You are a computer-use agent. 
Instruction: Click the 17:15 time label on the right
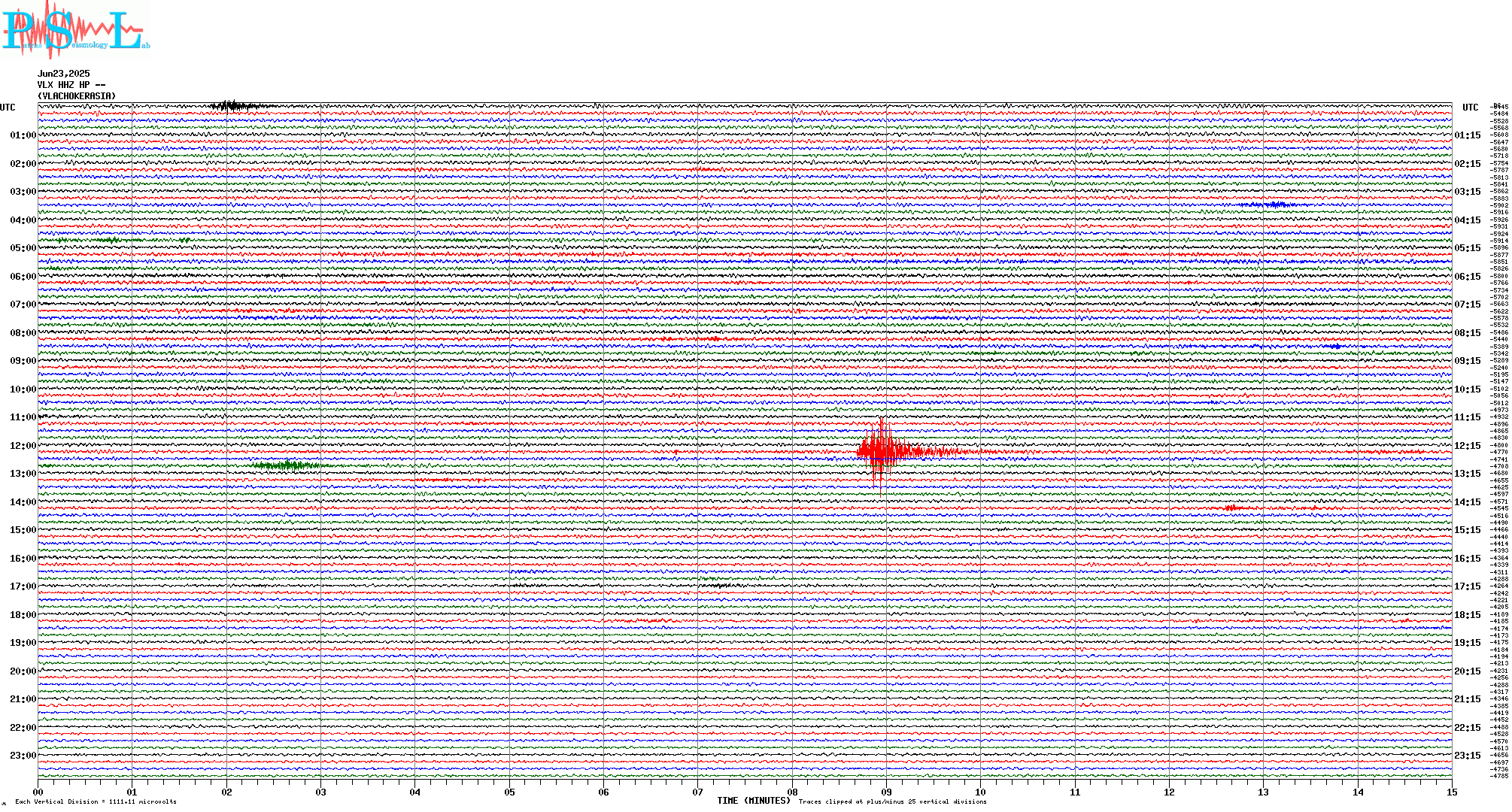[x=1468, y=586]
